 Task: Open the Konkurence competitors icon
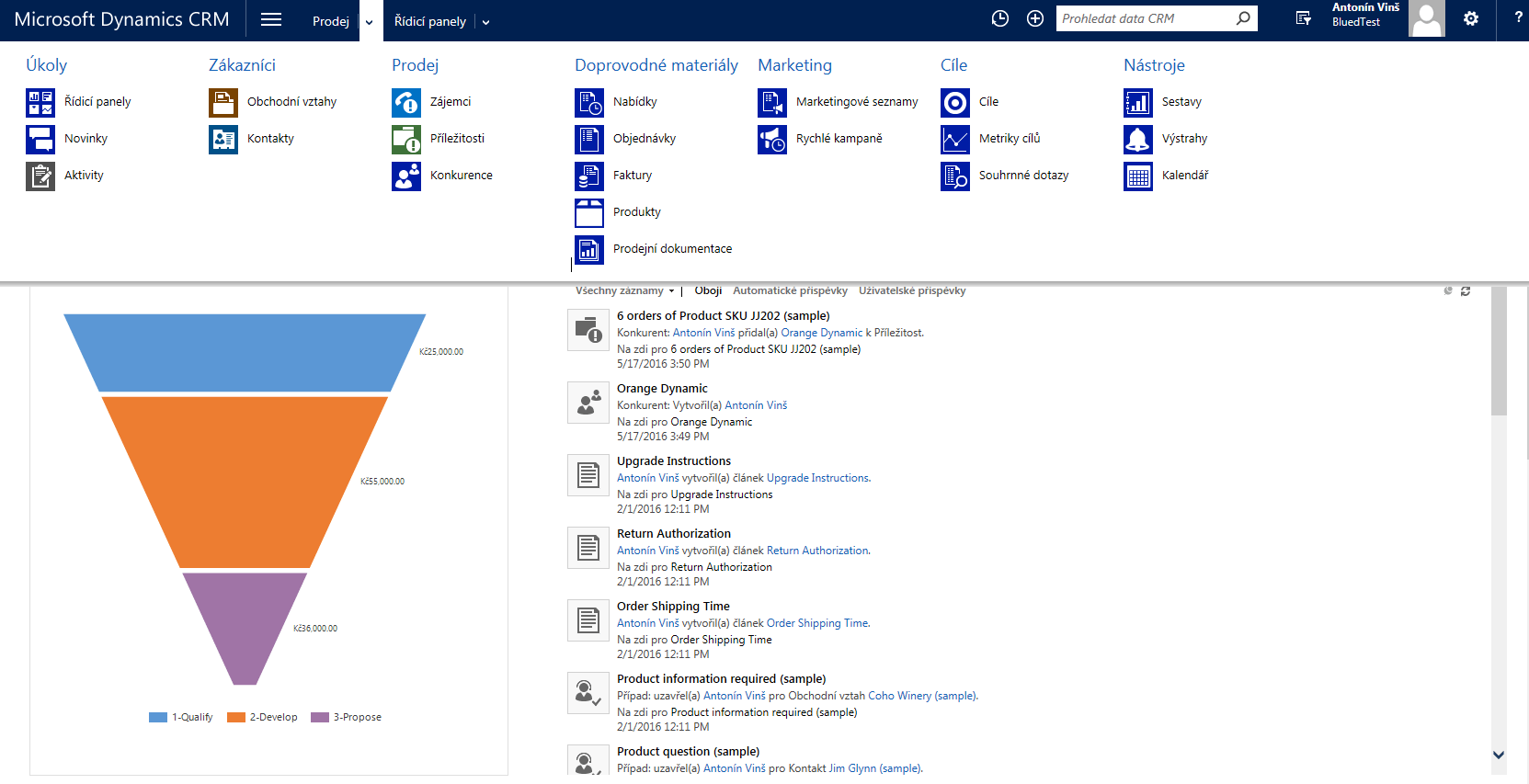[x=406, y=176]
